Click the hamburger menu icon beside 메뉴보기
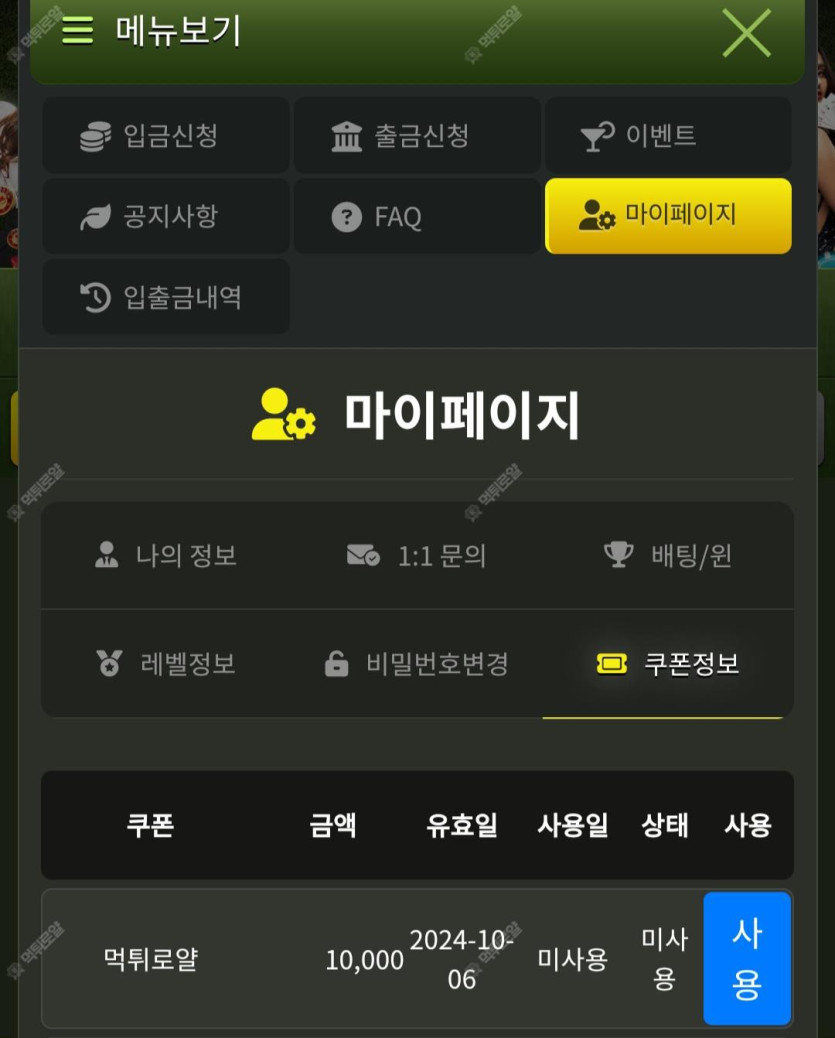 77,30
